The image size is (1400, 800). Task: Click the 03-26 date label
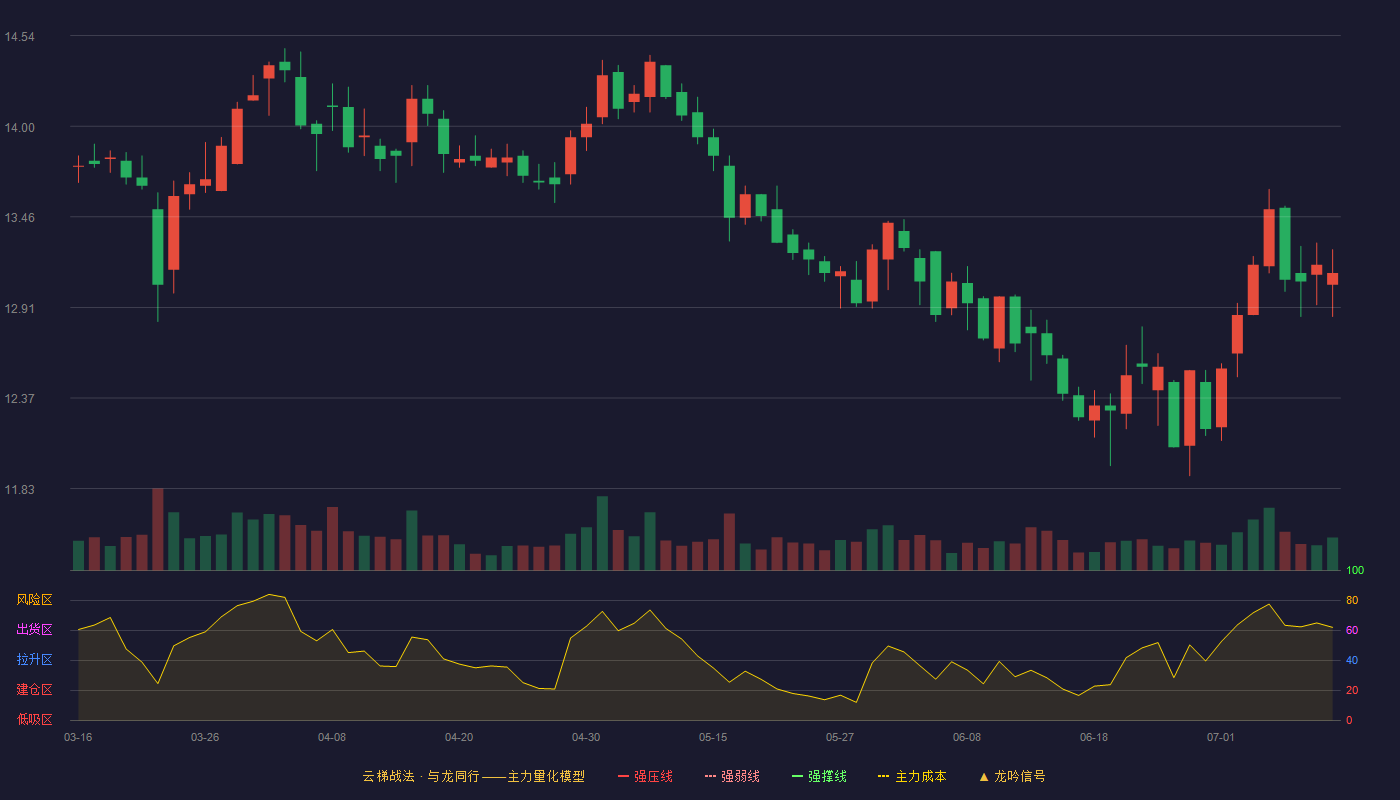[205, 737]
